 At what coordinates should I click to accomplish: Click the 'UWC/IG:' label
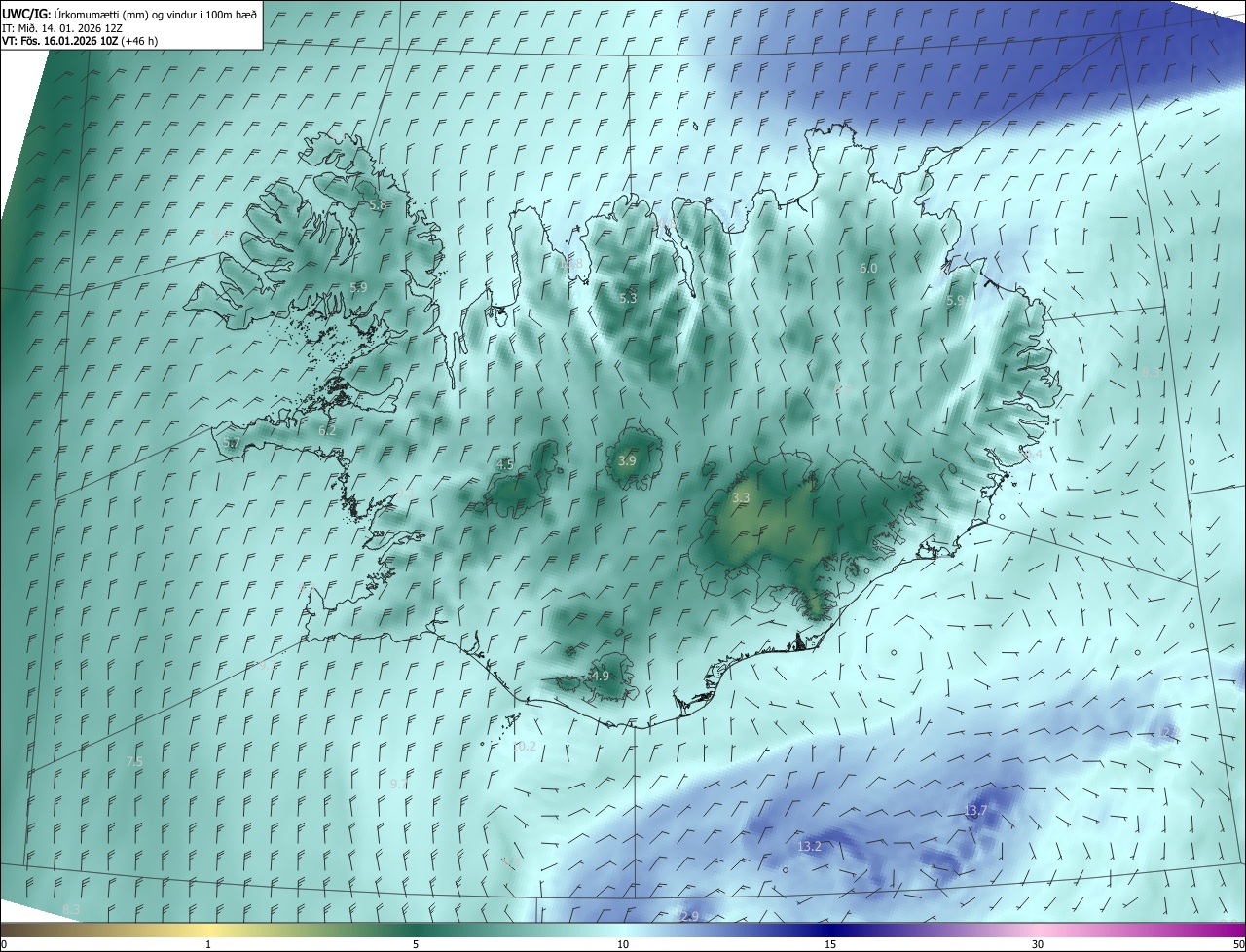27,14
